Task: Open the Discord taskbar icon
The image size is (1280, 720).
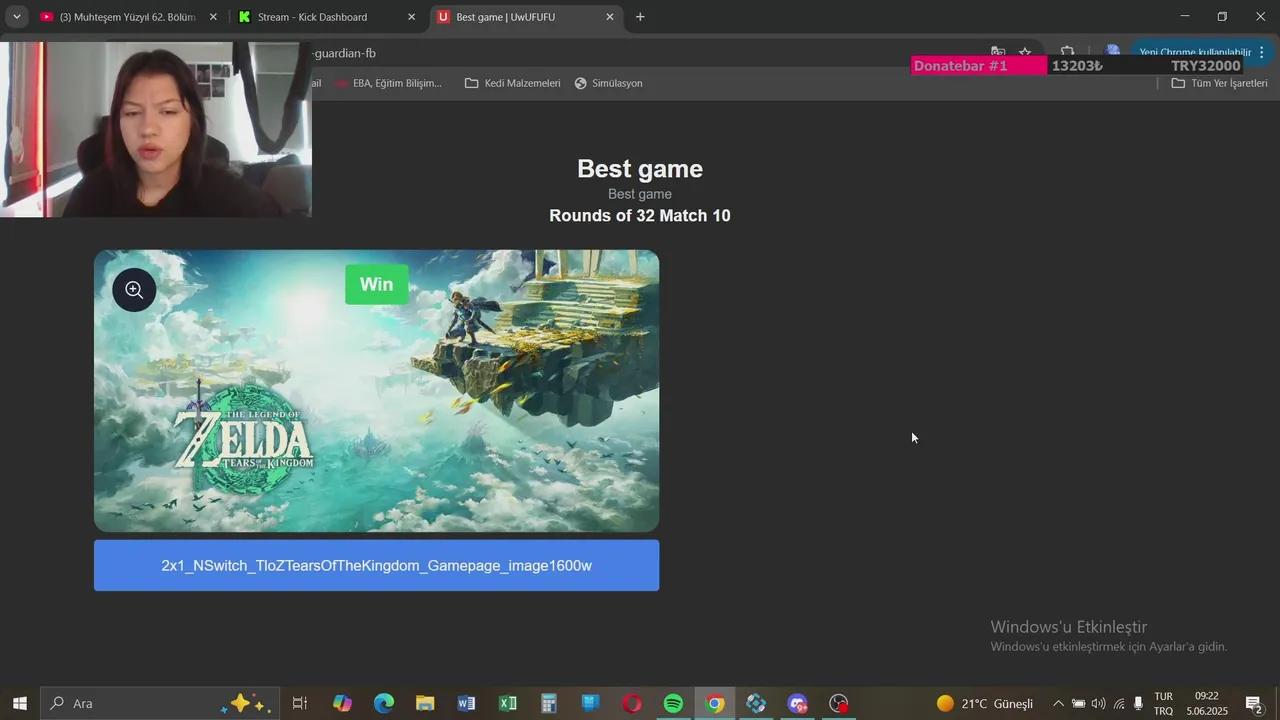Action: click(x=797, y=704)
